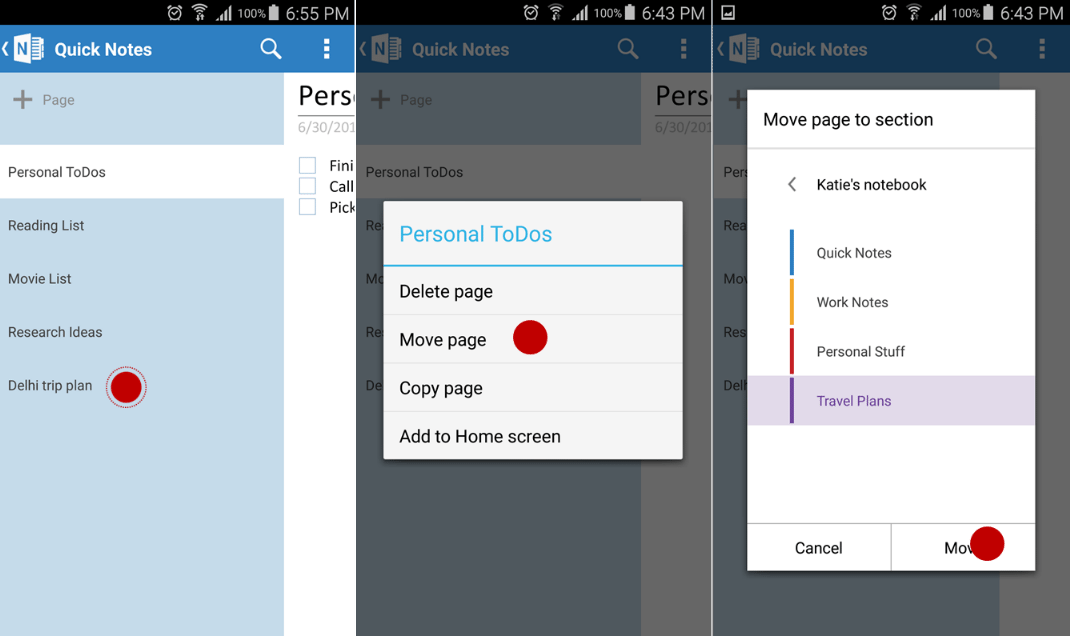This screenshot has height=636, width=1070.
Task: Open overflow menu in first screen
Action: (327, 48)
